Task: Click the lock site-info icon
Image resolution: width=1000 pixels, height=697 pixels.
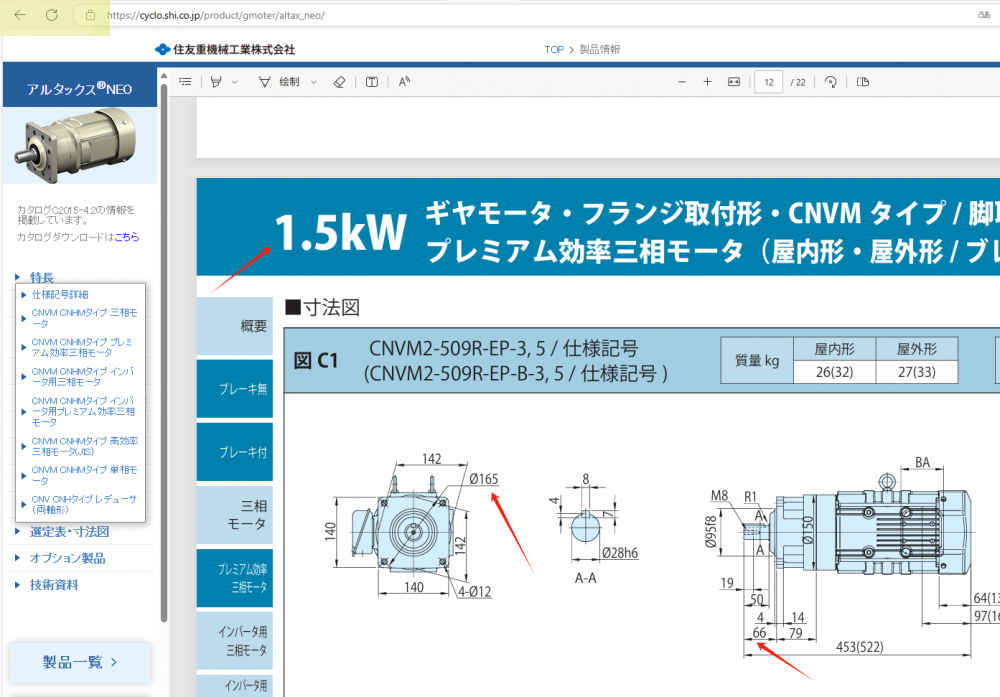Action: (x=91, y=15)
